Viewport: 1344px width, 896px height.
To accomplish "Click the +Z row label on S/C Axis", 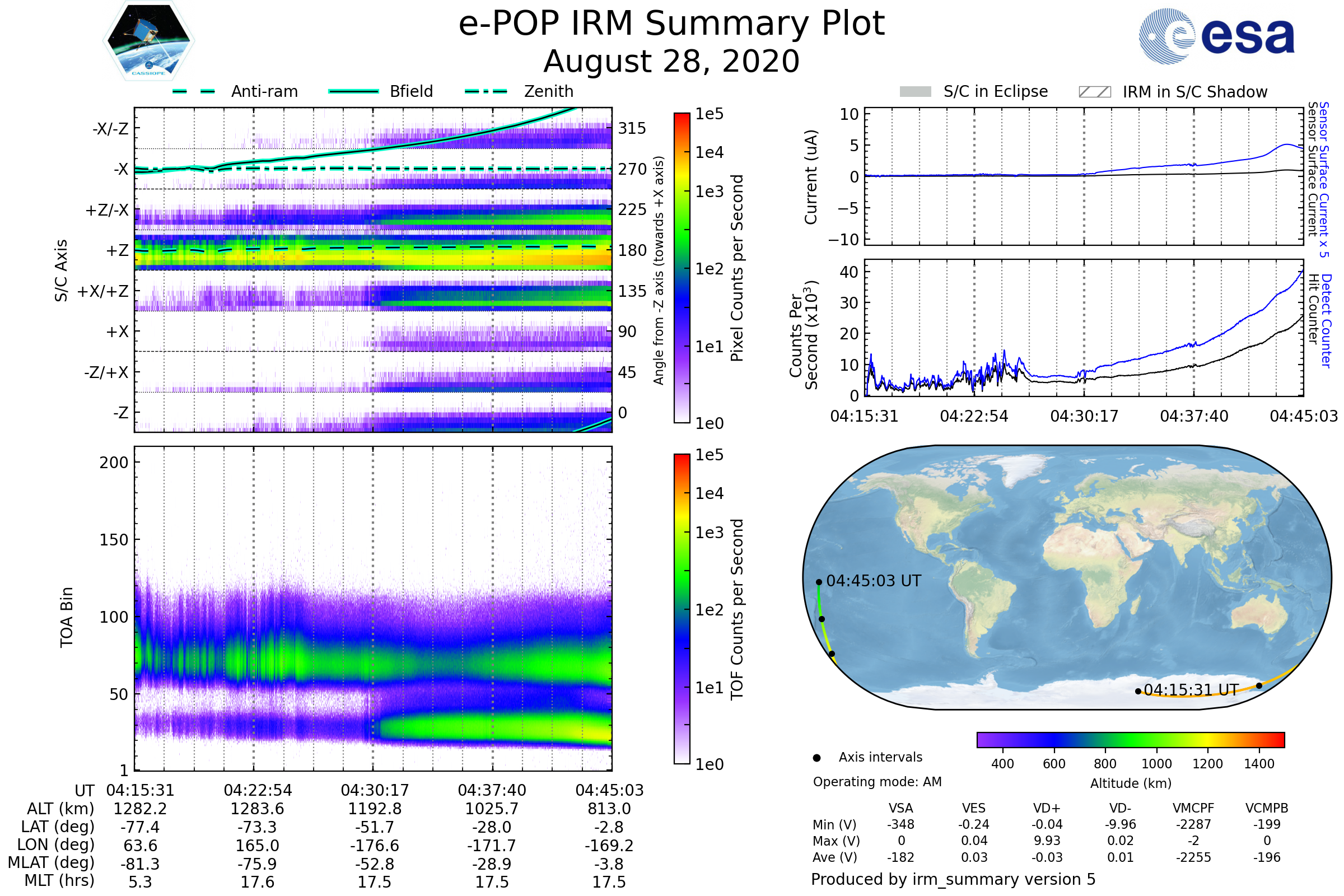I will [x=117, y=251].
